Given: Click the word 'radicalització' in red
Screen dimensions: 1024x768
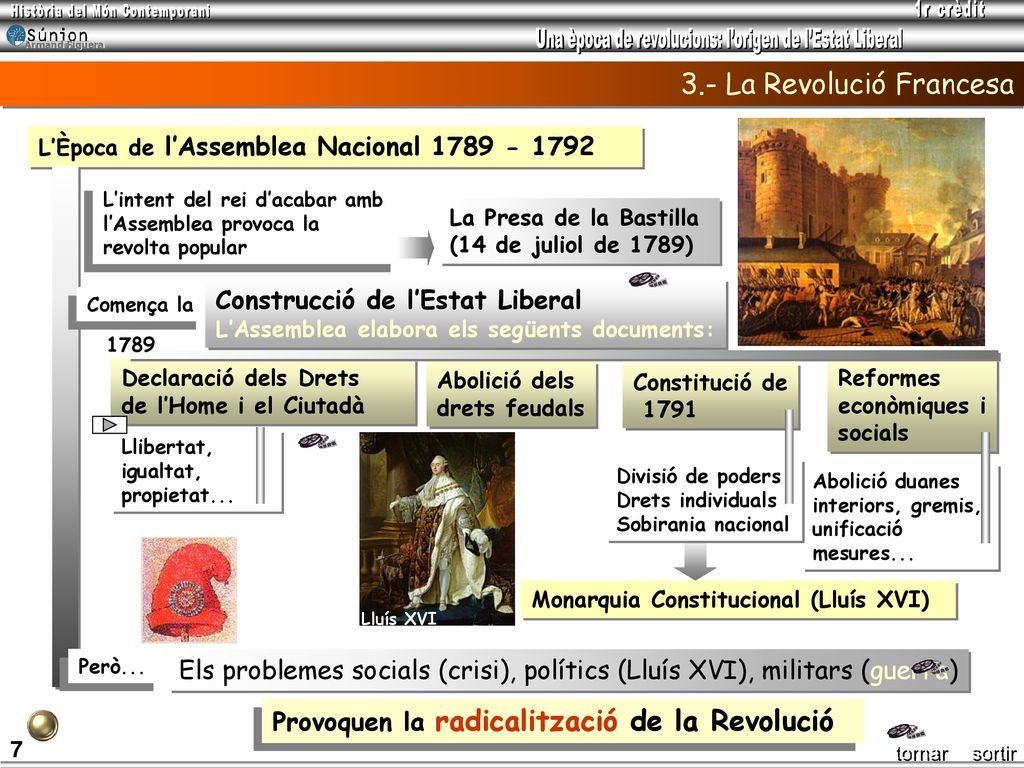Looking at the screenshot, I should 526,722.
